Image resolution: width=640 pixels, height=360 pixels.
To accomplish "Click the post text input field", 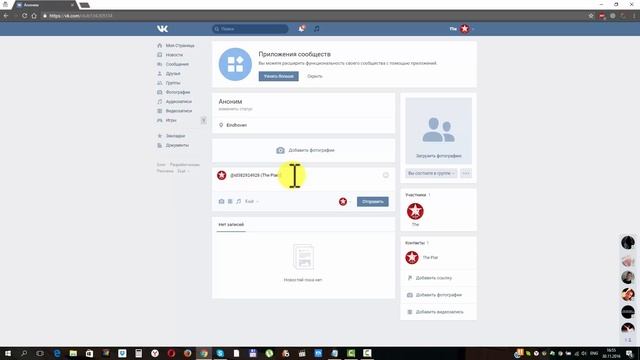I will 304,175.
